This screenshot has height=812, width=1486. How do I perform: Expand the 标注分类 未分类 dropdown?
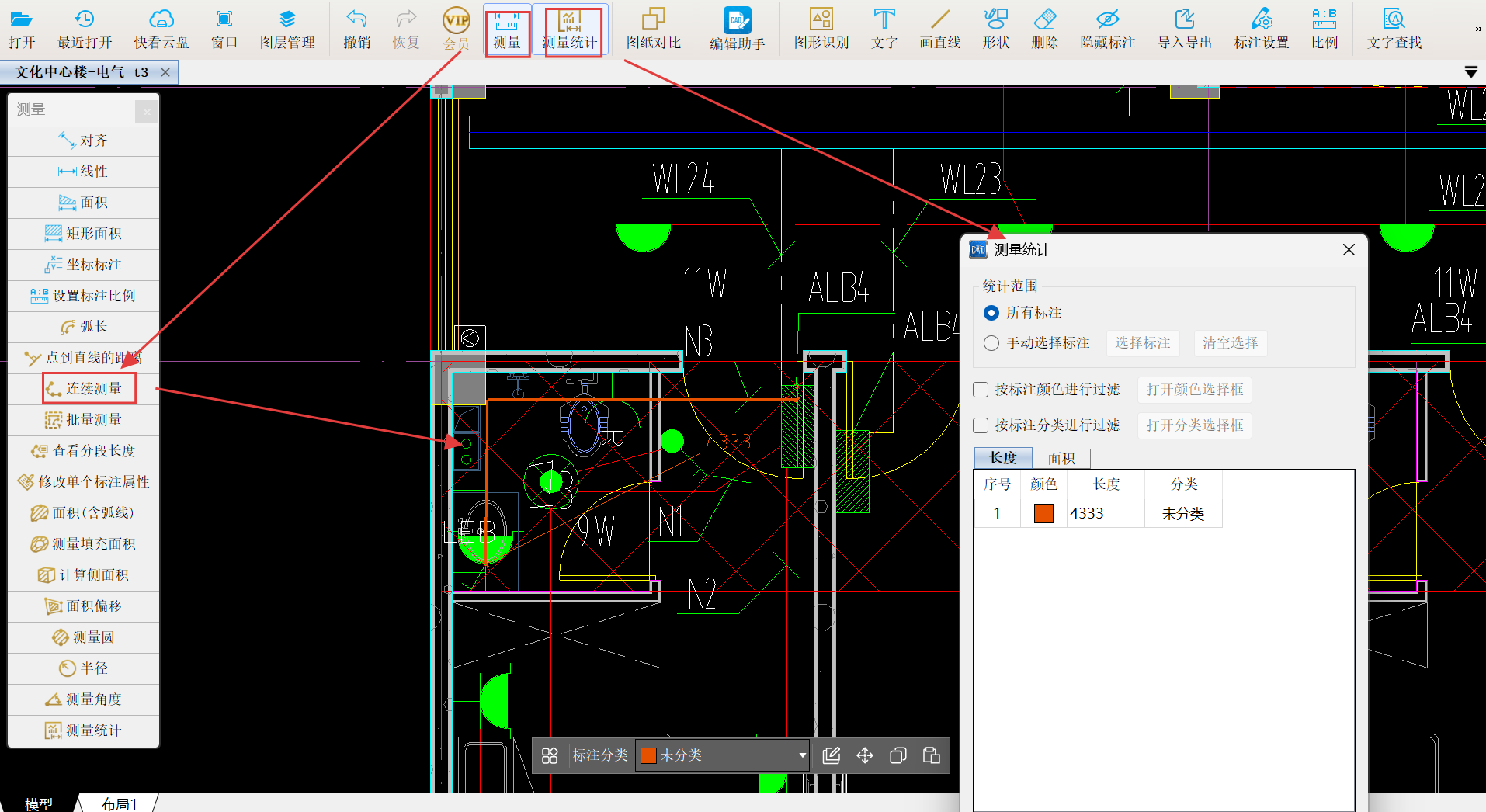pos(802,755)
